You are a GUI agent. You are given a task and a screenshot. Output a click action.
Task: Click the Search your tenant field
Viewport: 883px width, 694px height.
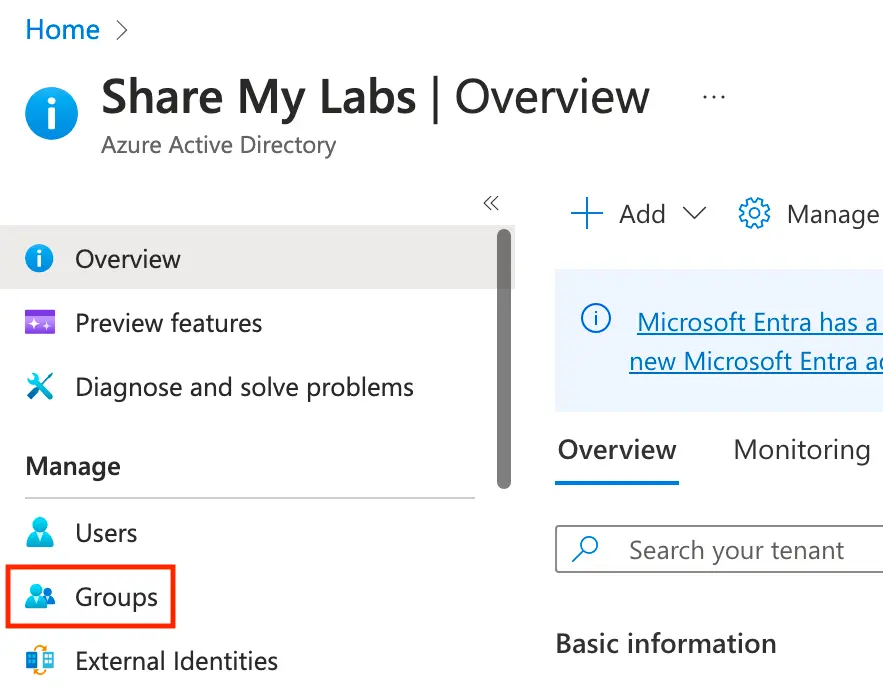(x=735, y=550)
